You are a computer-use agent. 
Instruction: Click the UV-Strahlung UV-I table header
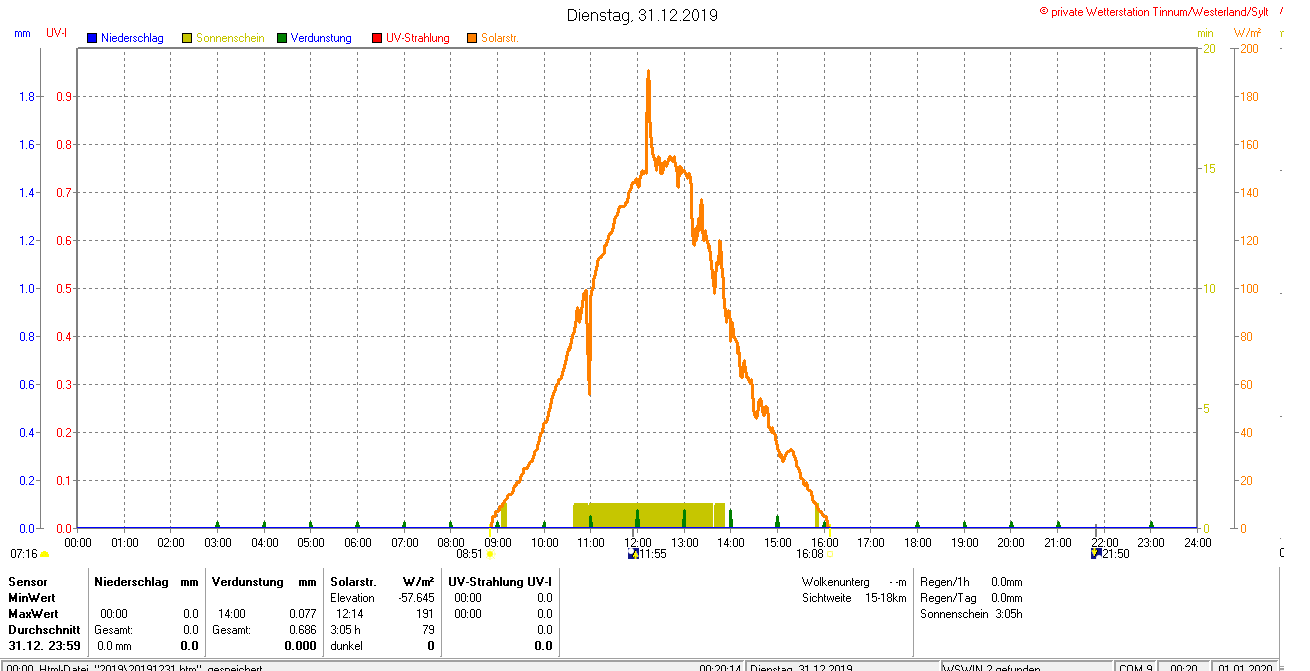[x=500, y=582]
